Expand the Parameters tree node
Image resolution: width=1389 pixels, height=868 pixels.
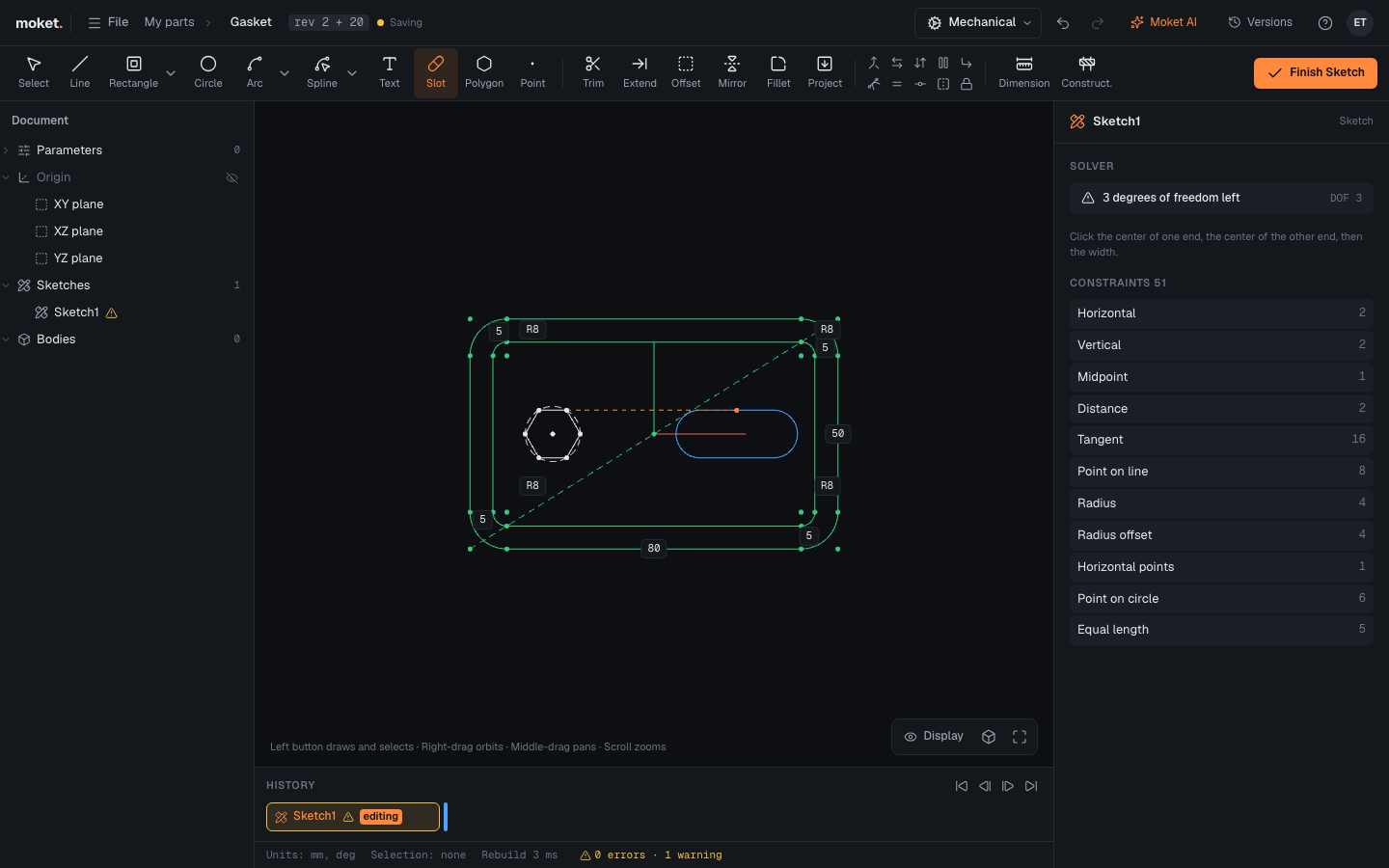7,150
